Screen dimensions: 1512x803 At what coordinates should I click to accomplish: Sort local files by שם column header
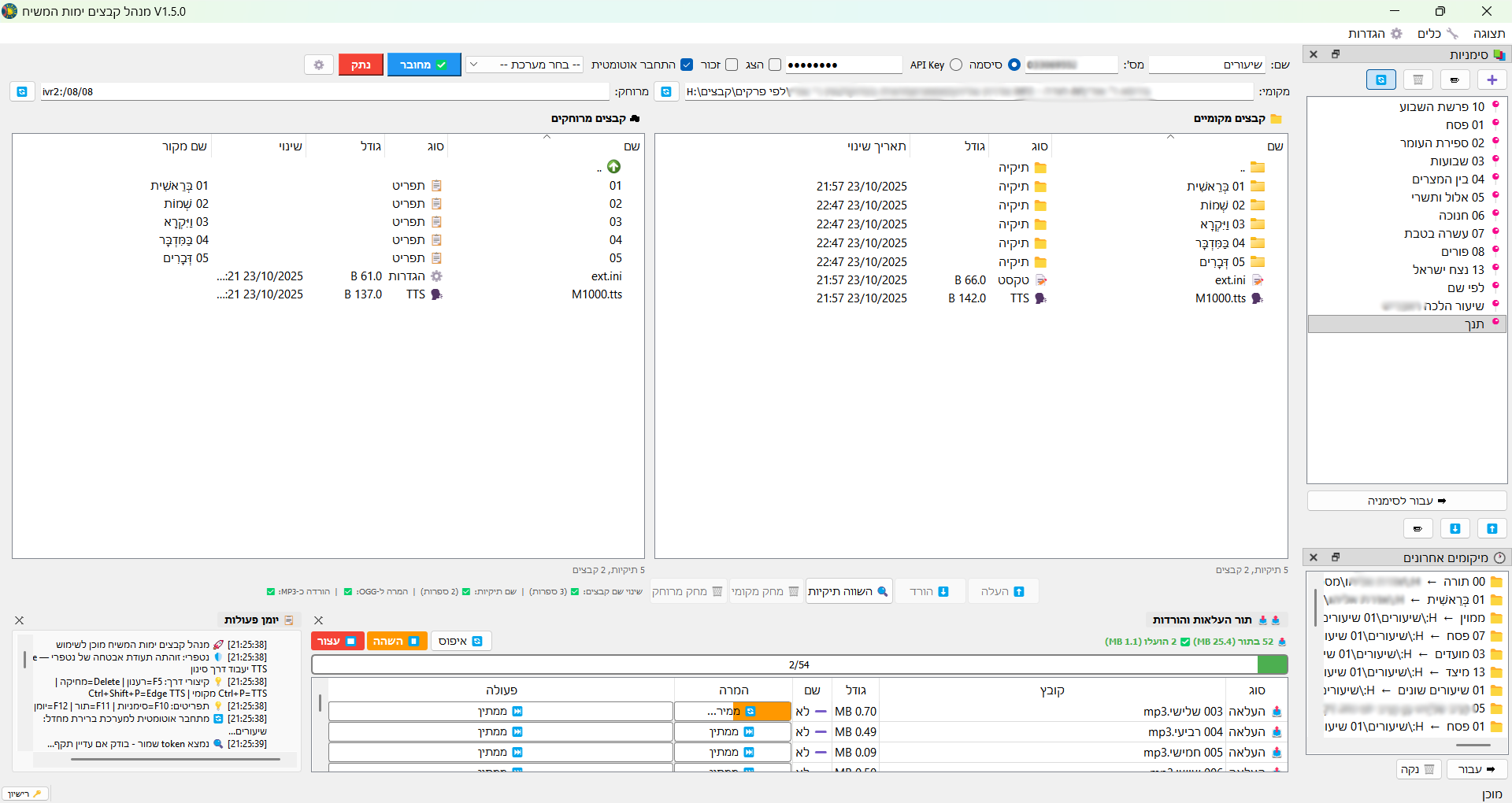pyautogui.click(x=1274, y=146)
